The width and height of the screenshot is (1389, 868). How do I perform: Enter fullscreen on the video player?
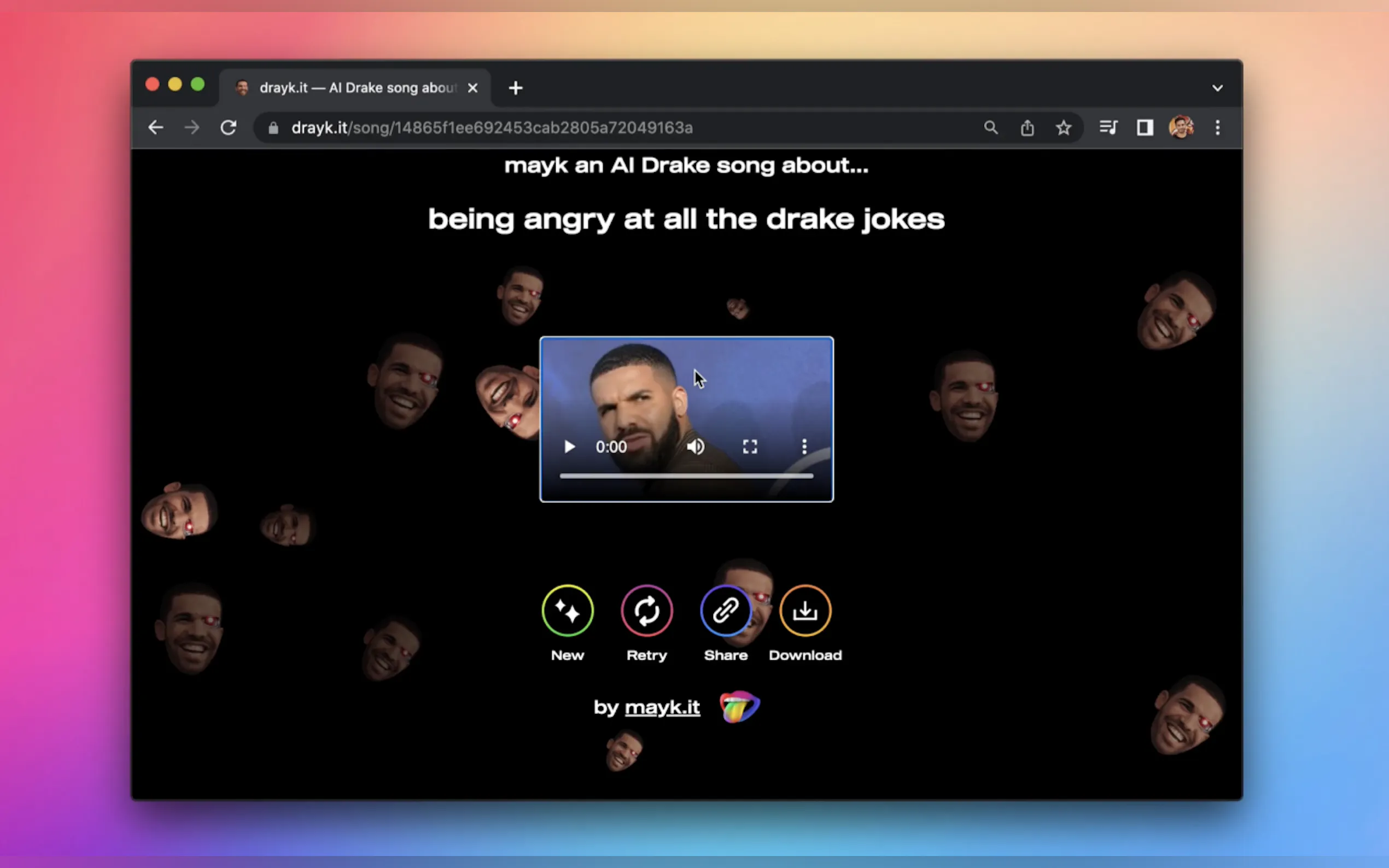750,447
